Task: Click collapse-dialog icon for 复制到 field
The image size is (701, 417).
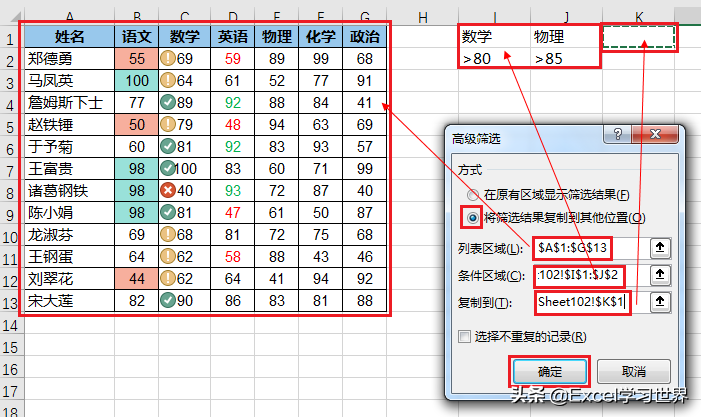Action: [x=660, y=303]
